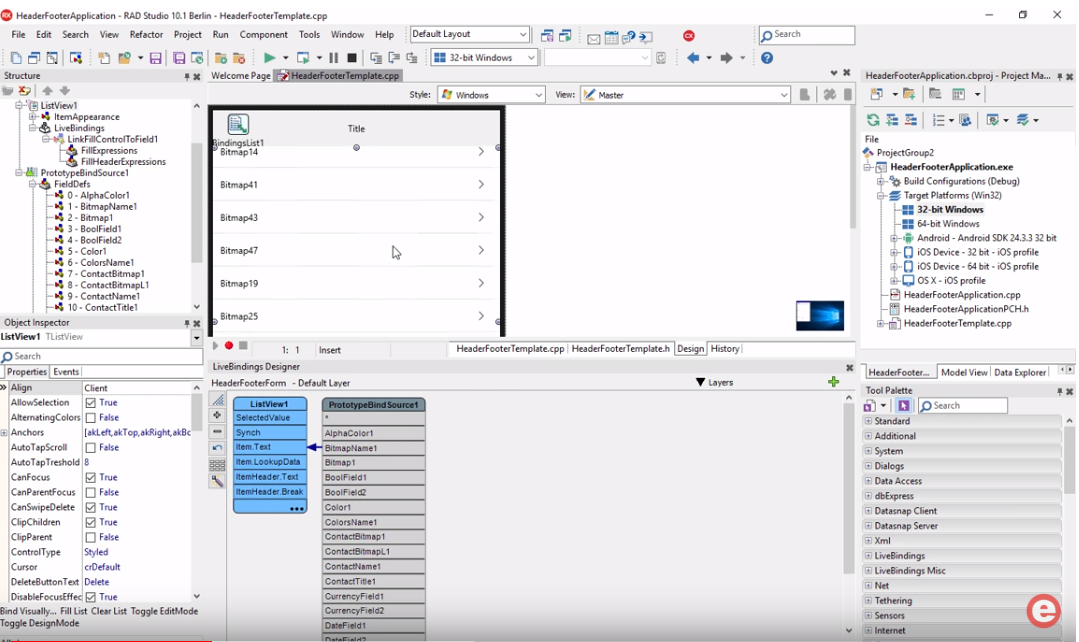Select Item.Text member in ListView1 node
This screenshot has width=1079, height=642.
pyautogui.click(x=270, y=447)
